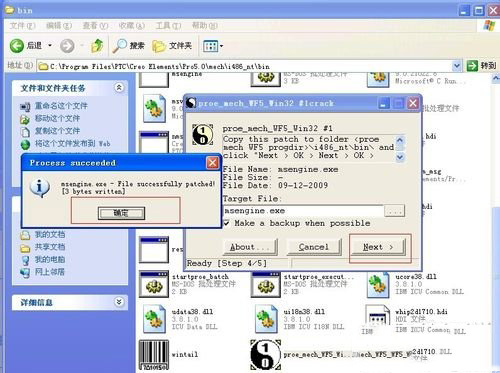The height and width of the screenshot is (373, 500).
Task: Click Next > button in patcher
Action: click(x=379, y=247)
